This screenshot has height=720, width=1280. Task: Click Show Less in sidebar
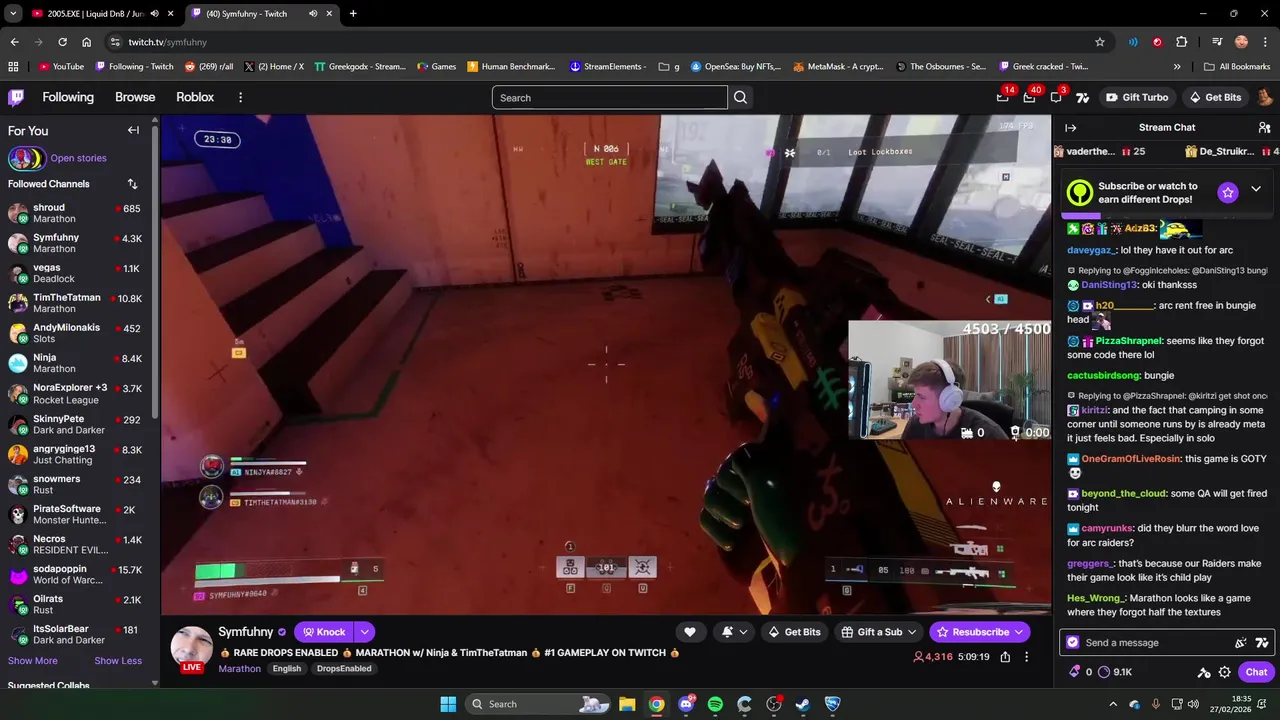click(118, 660)
